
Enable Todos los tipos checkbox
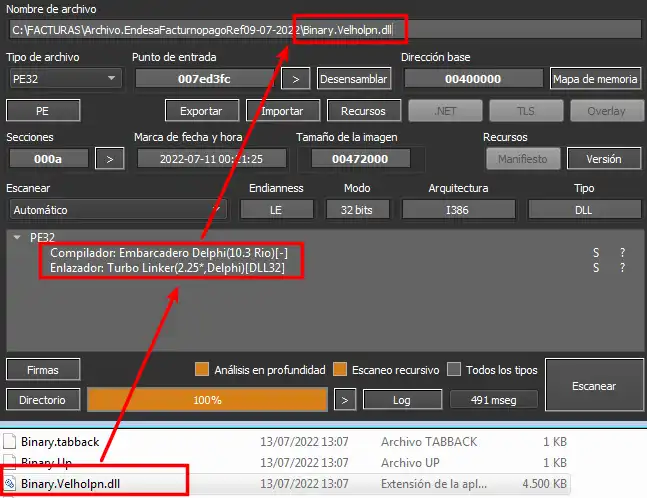coord(454,369)
